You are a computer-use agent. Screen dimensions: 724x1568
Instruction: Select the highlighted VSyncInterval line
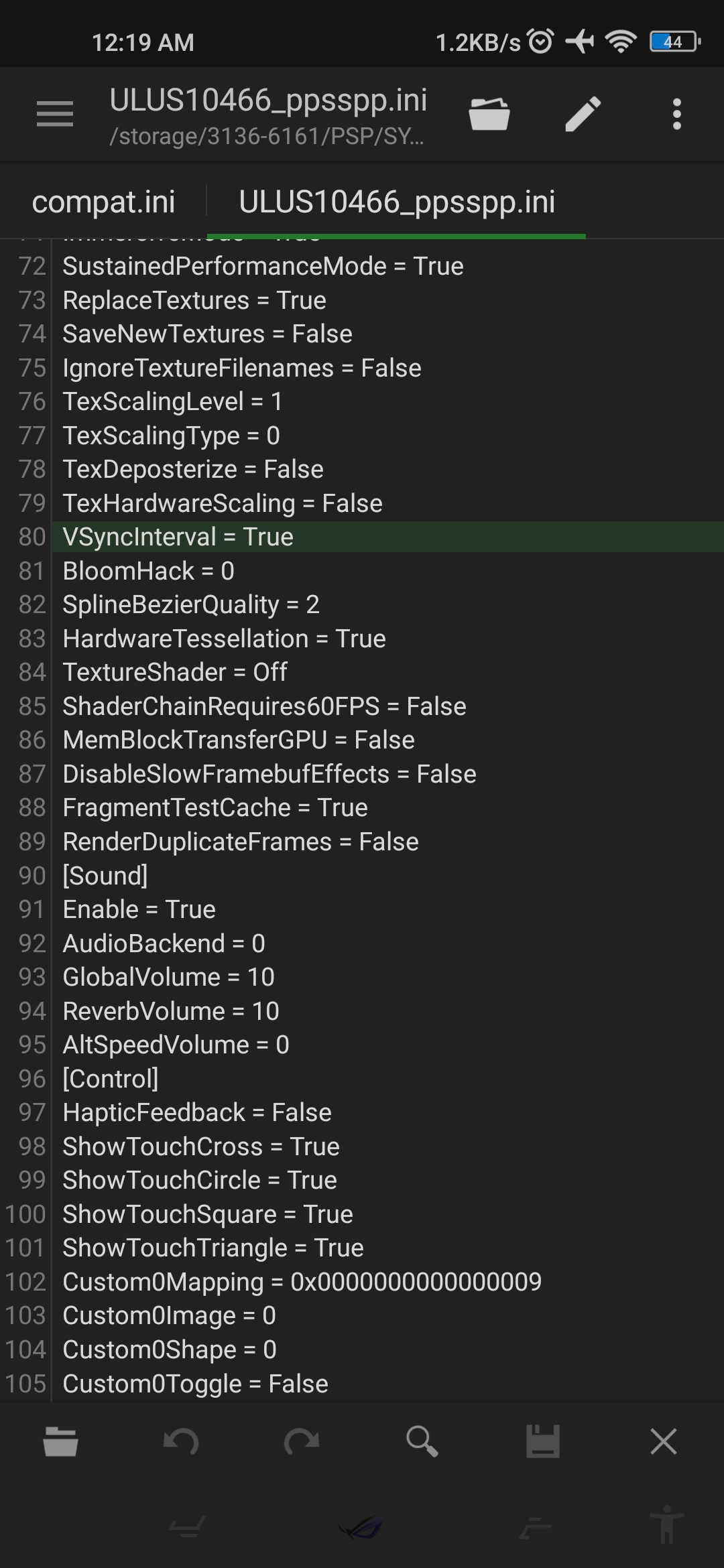176,536
